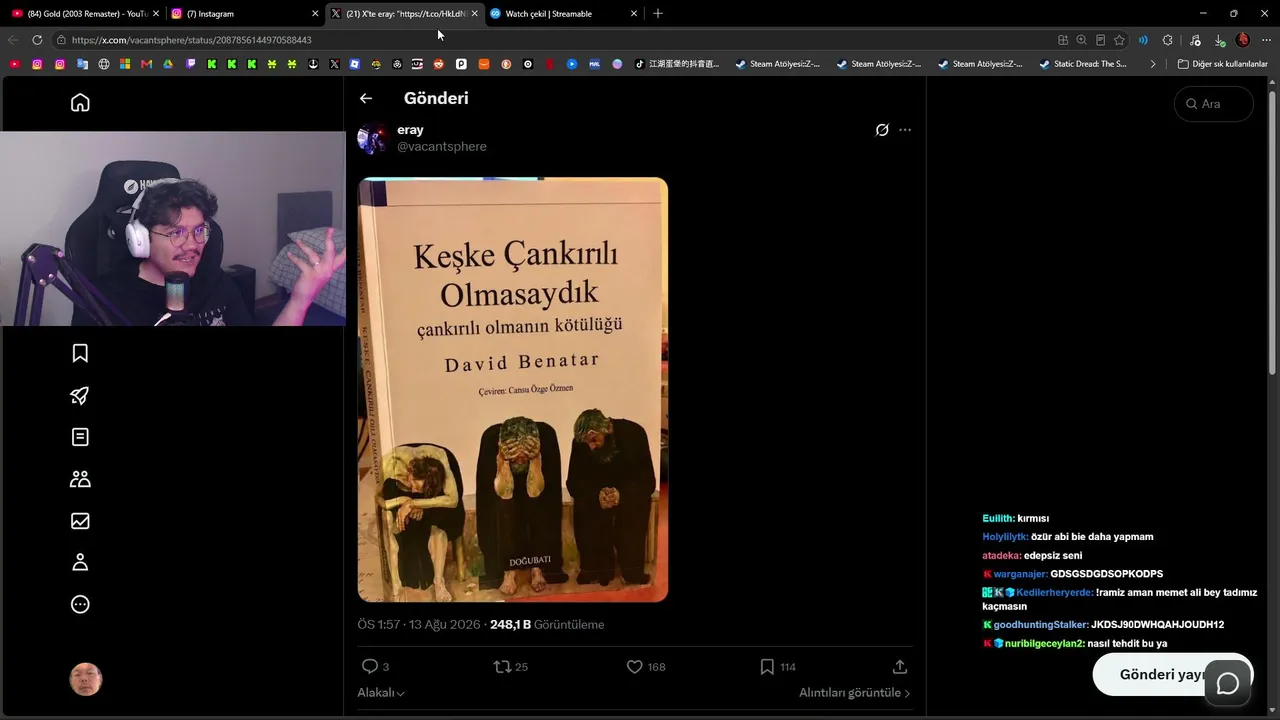1280x720 pixels.
Task: Click the chart image icon in the X sidebar
Action: point(80,521)
